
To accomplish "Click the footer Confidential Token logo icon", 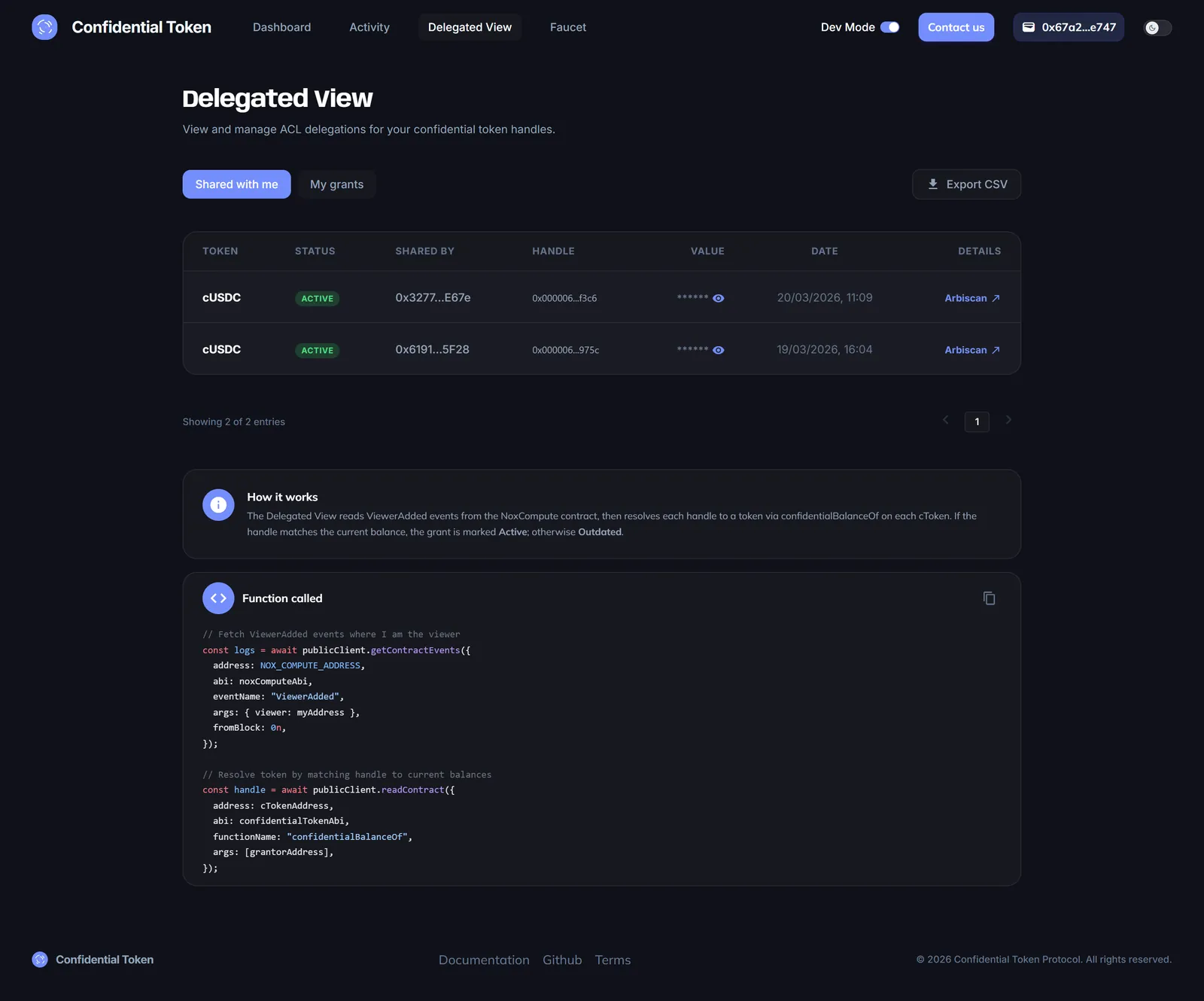I will pos(40,960).
